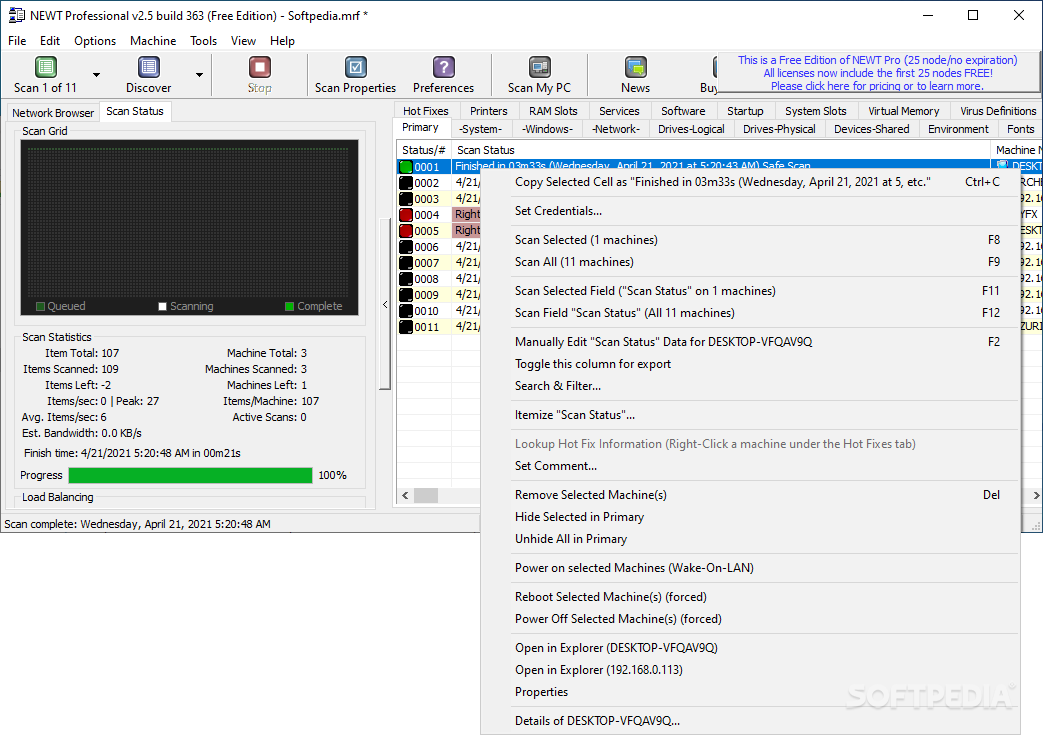Open the Software tab
This screenshot has height=735, width=1043.
(x=683, y=111)
